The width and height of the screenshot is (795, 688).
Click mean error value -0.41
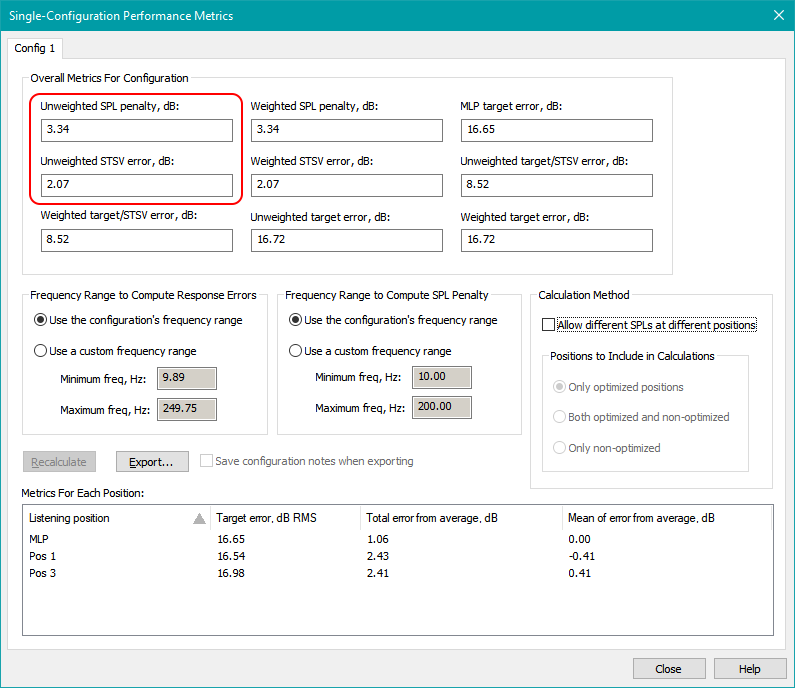582,556
